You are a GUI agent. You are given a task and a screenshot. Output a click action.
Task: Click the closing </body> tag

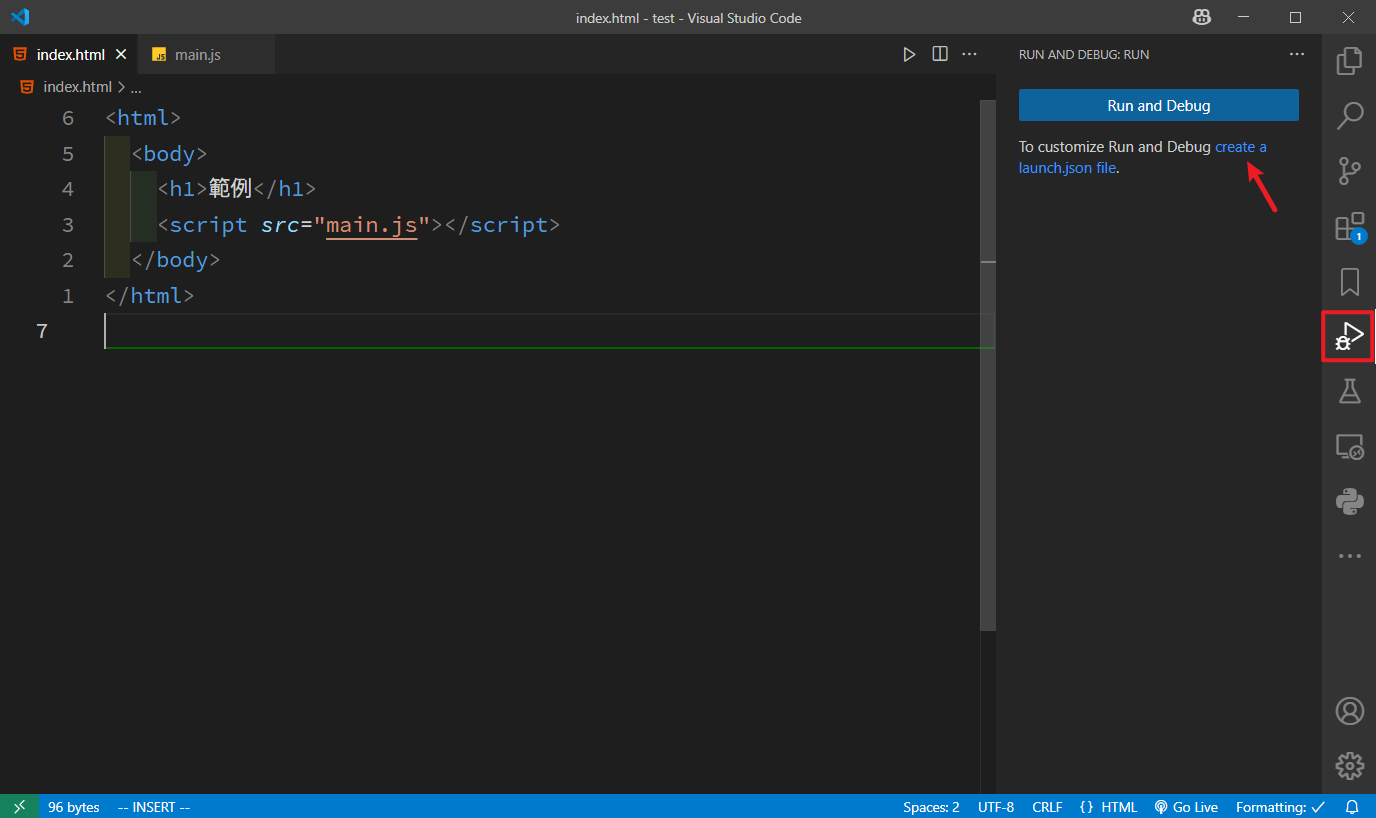(175, 260)
